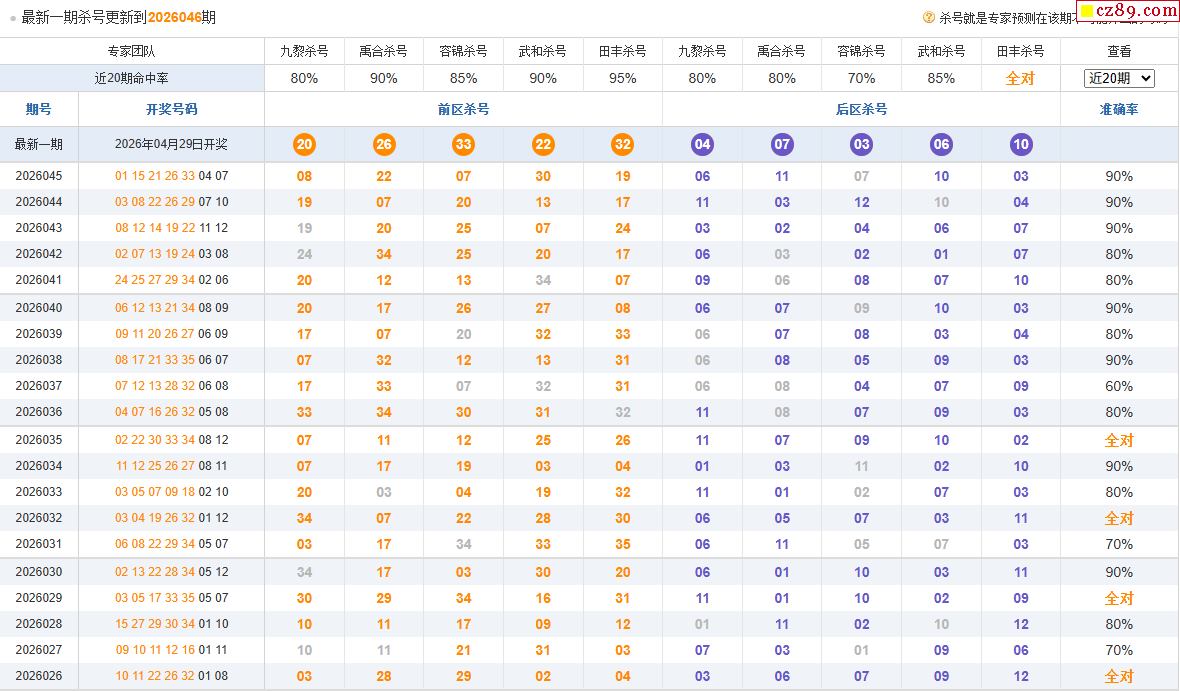Click the 准确率 column header
This screenshot has width=1180, height=691.
pos(1119,109)
